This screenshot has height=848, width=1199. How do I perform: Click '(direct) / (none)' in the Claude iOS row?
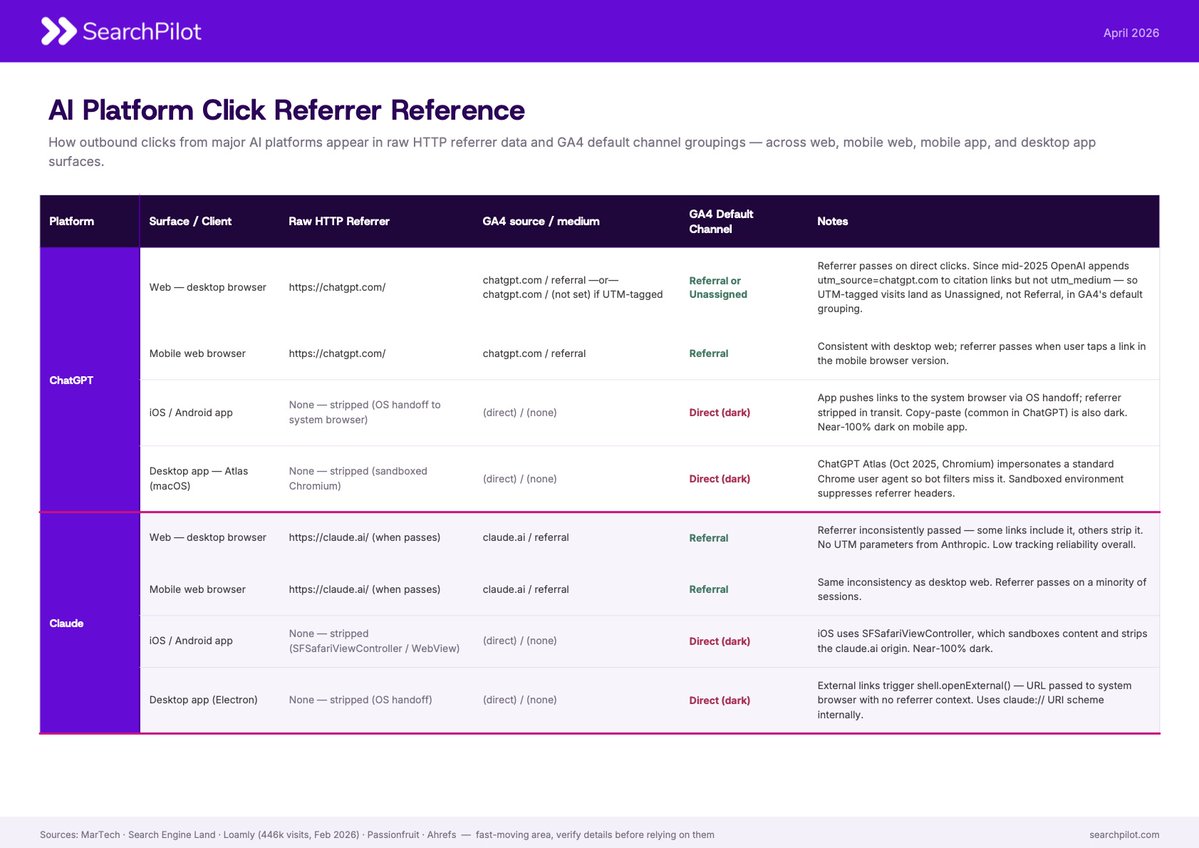click(x=519, y=641)
